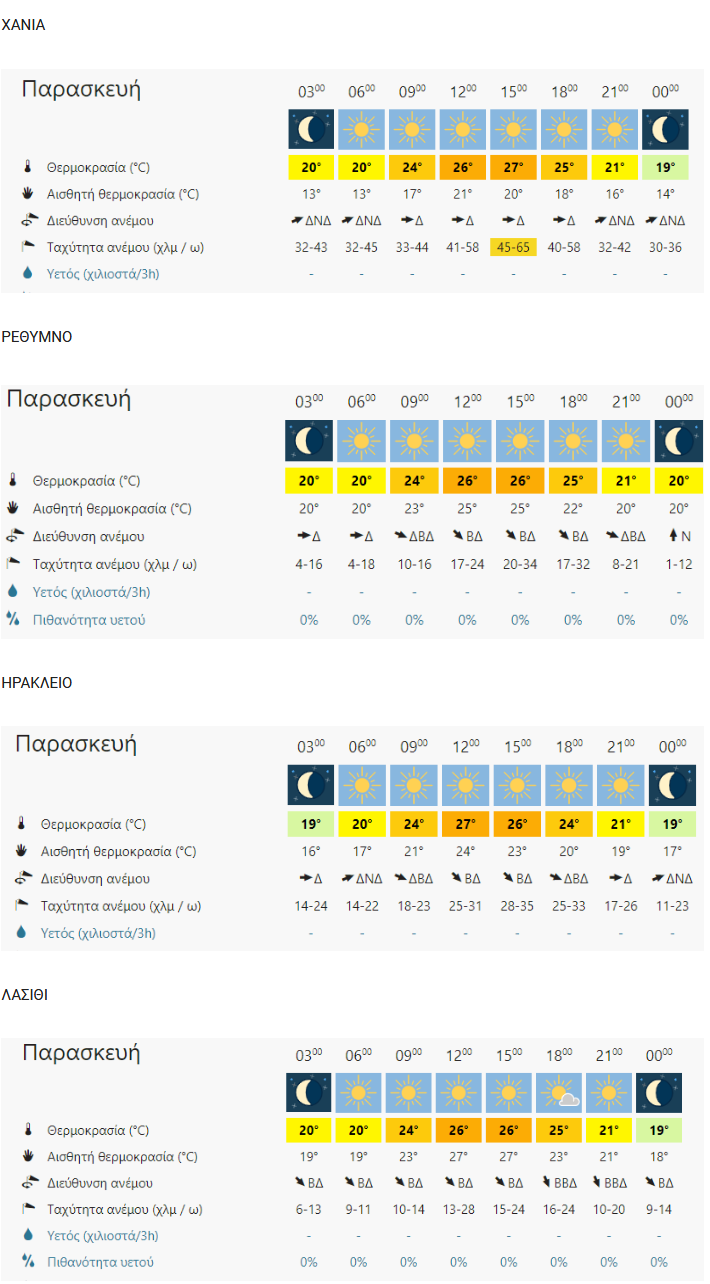Click the orange 27° cell at 15:00 in Χανιά
Viewport: 710px width, 1284px height.
point(514,167)
